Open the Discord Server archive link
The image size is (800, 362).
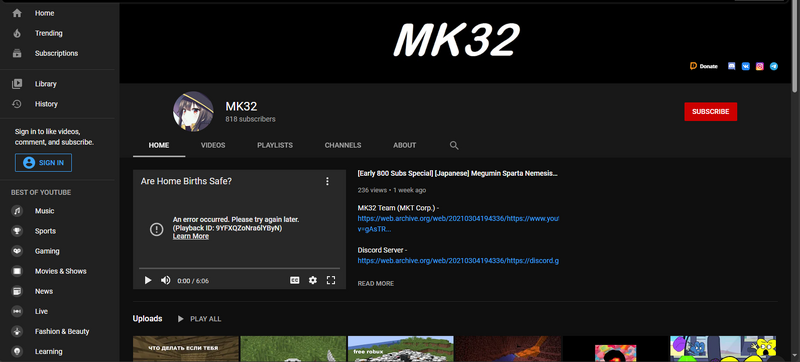click(458, 261)
